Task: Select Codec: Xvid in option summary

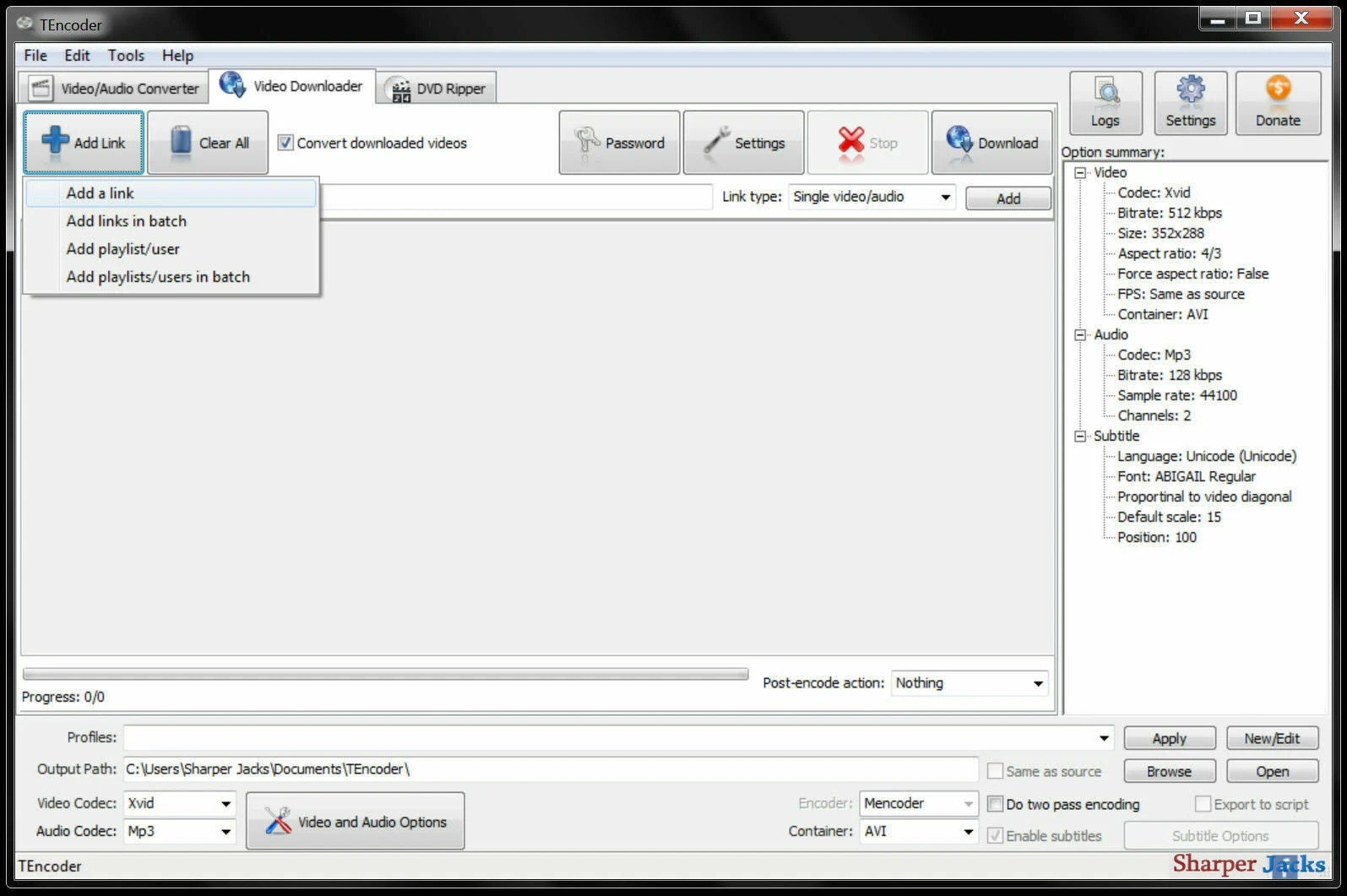Action: click(1154, 193)
